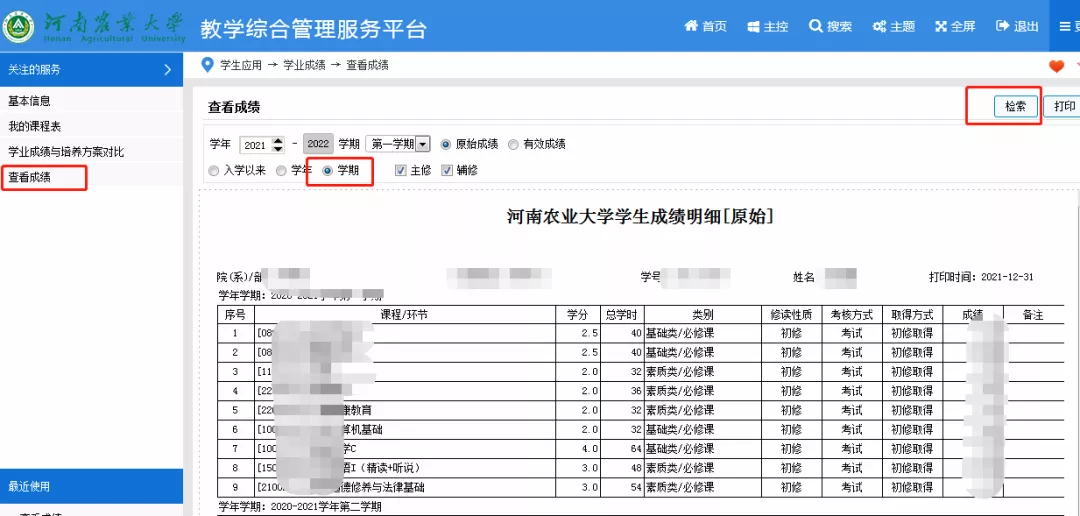Open 搜索 search in top bar

830,26
